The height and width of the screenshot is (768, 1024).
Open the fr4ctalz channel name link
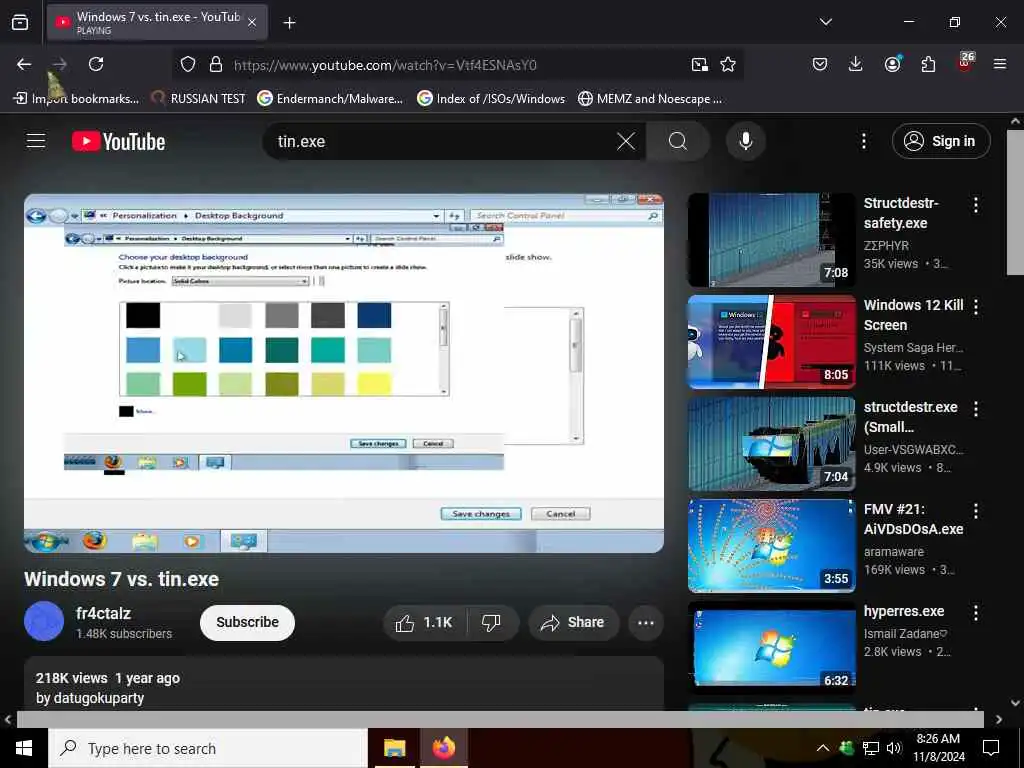coord(103,613)
